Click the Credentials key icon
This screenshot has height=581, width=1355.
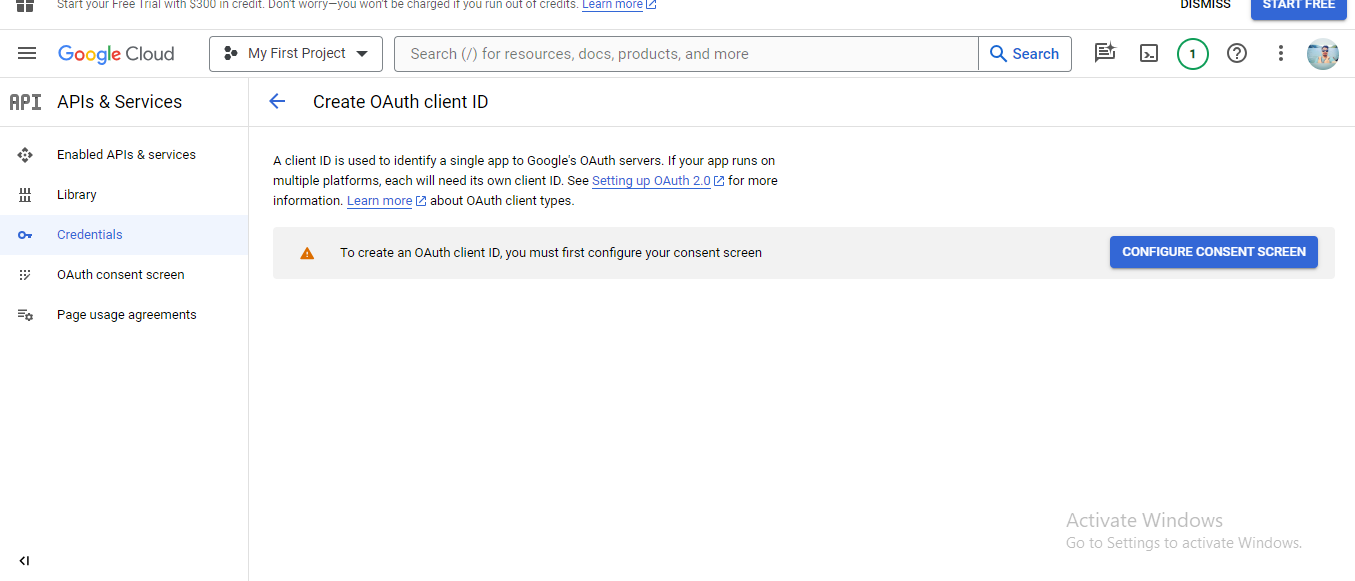26,235
